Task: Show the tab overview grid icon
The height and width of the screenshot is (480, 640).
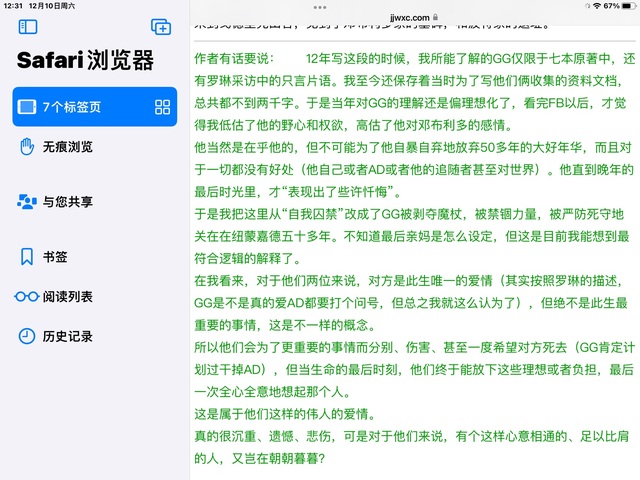Action: 162,107
